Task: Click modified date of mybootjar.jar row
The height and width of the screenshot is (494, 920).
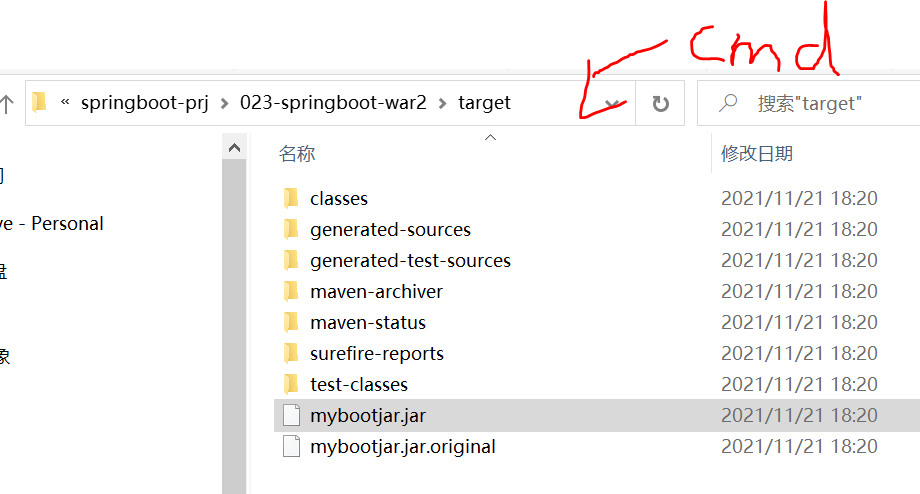Action: click(x=799, y=415)
